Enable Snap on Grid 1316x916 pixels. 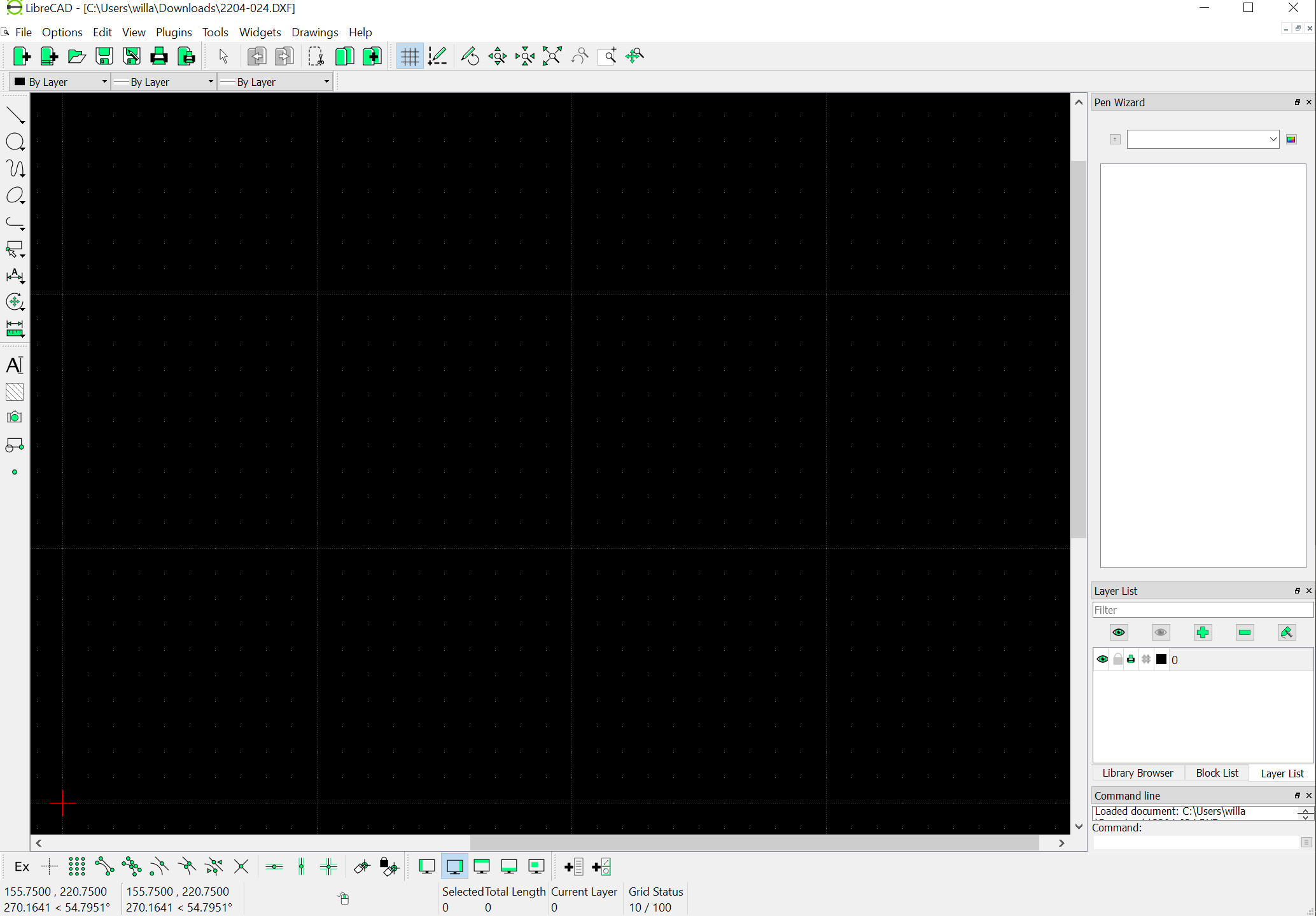point(76,866)
